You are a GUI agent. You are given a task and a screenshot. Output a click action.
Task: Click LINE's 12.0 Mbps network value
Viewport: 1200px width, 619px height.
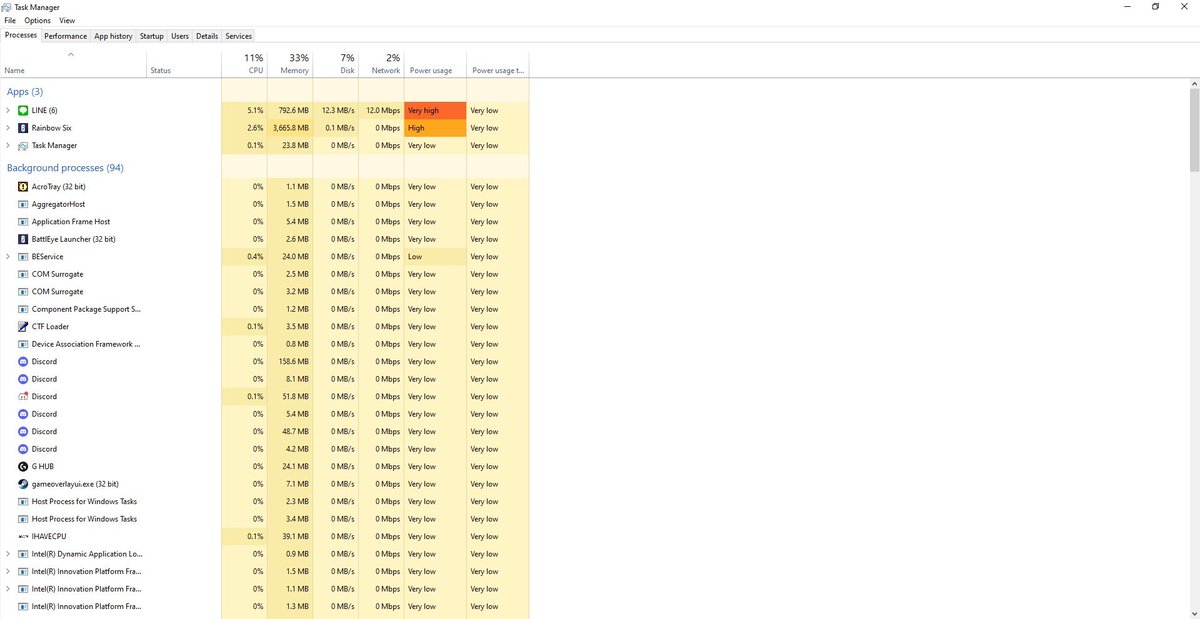[x=382, y=110]
